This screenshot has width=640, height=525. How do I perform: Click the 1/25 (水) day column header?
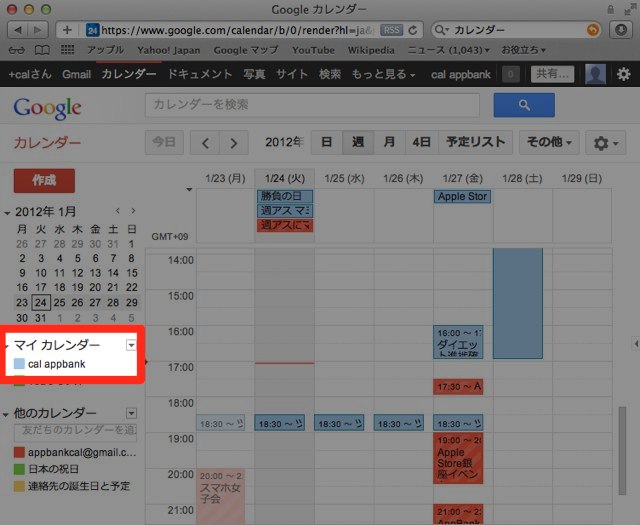tap(344, 178)
